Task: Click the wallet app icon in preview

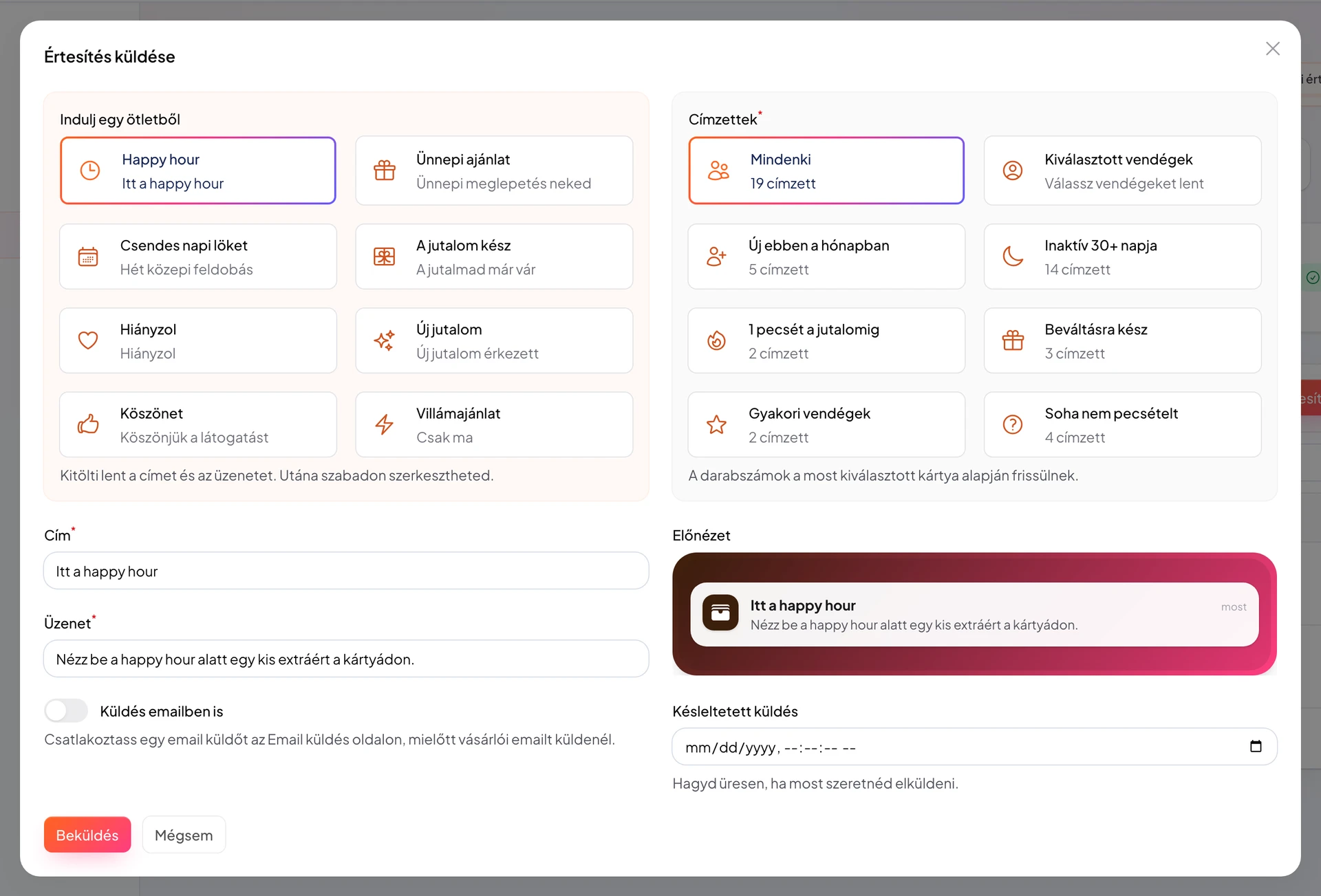Action: (720, 613)
